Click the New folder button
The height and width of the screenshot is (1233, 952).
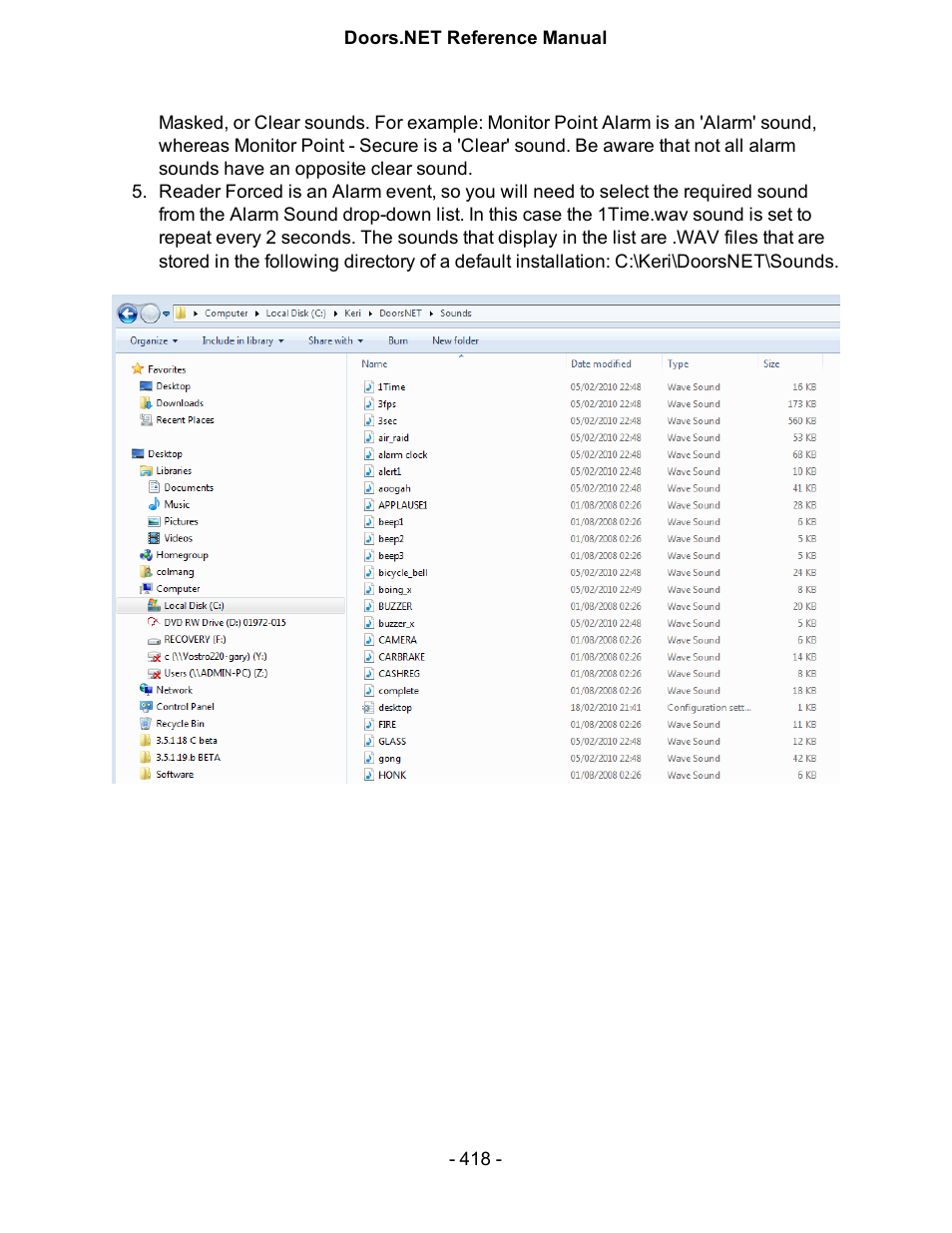click(x=455, y=340)
